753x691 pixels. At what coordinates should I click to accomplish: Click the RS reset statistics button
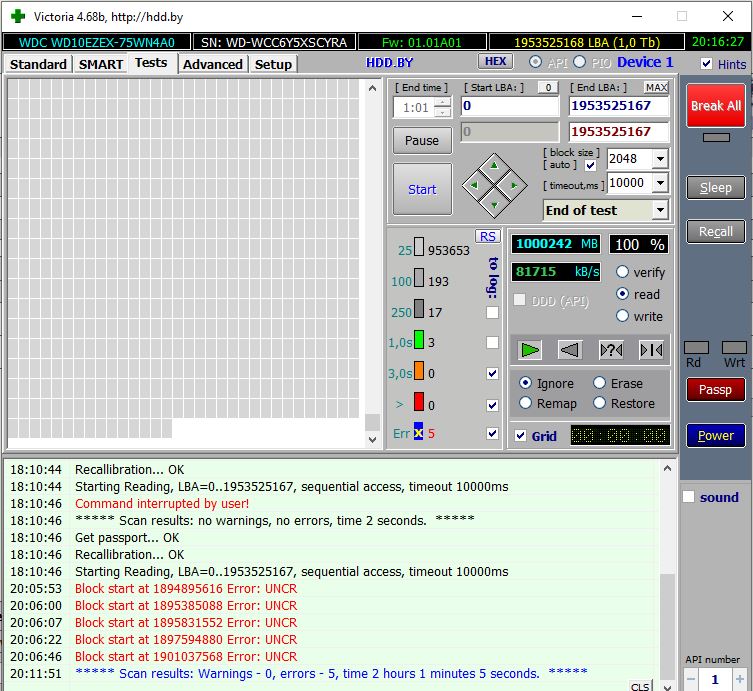(487, 236)
